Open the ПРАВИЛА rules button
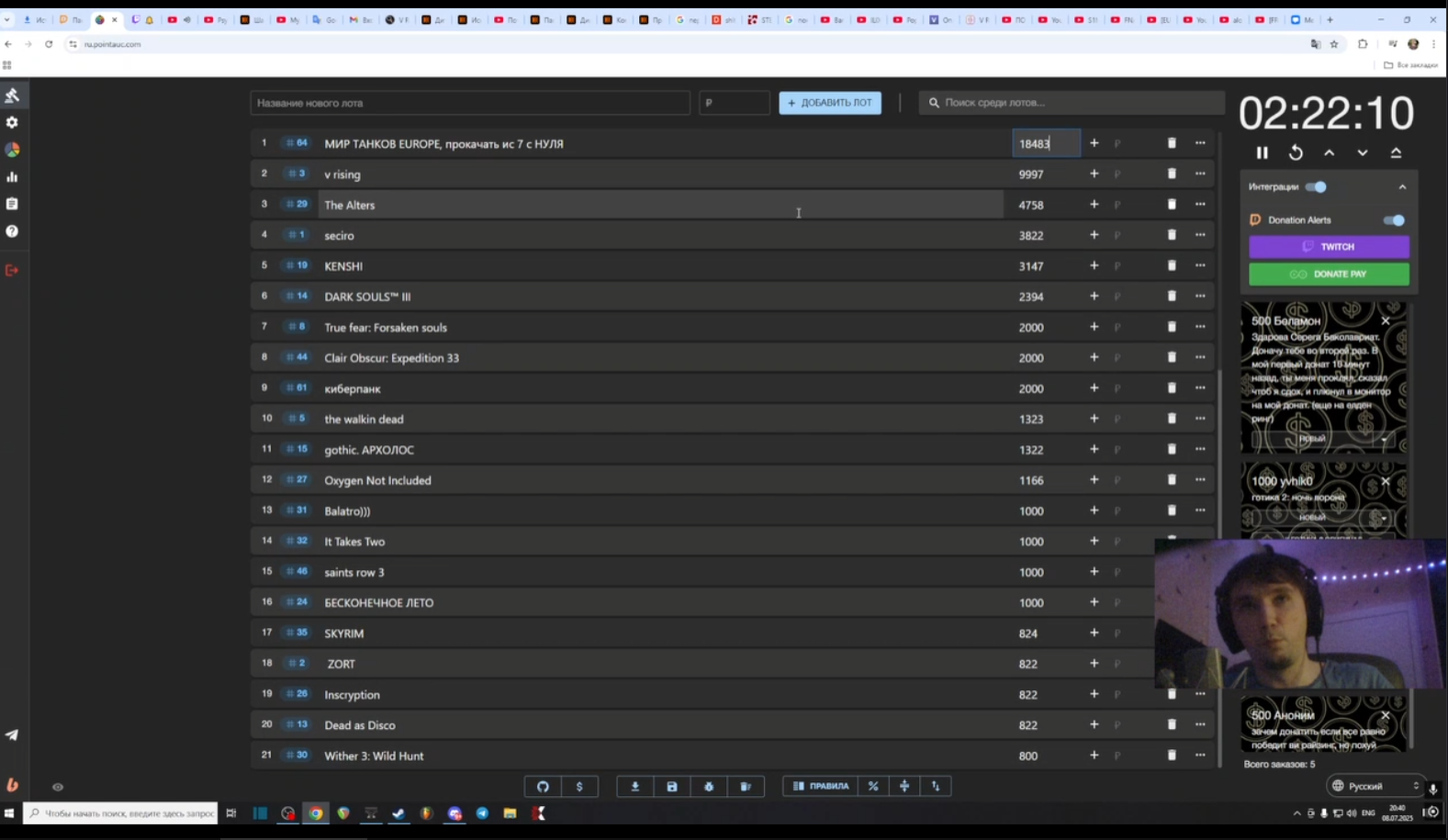This screenshot has height=840, width=1448. tap(821, 786)
